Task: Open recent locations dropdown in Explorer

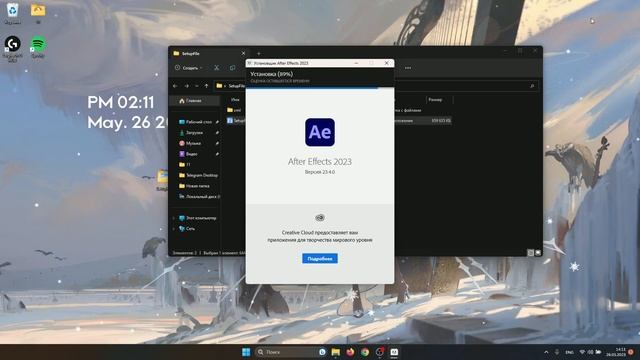Action: tap(196, 86)
